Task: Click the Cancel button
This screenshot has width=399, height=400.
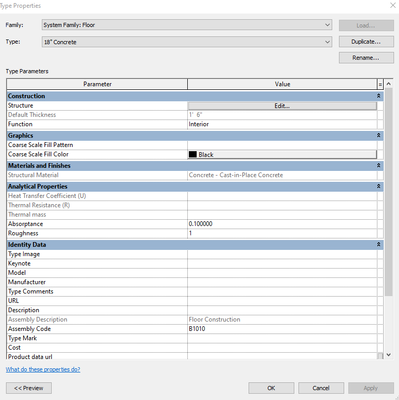Action: (x=321, y=388)
